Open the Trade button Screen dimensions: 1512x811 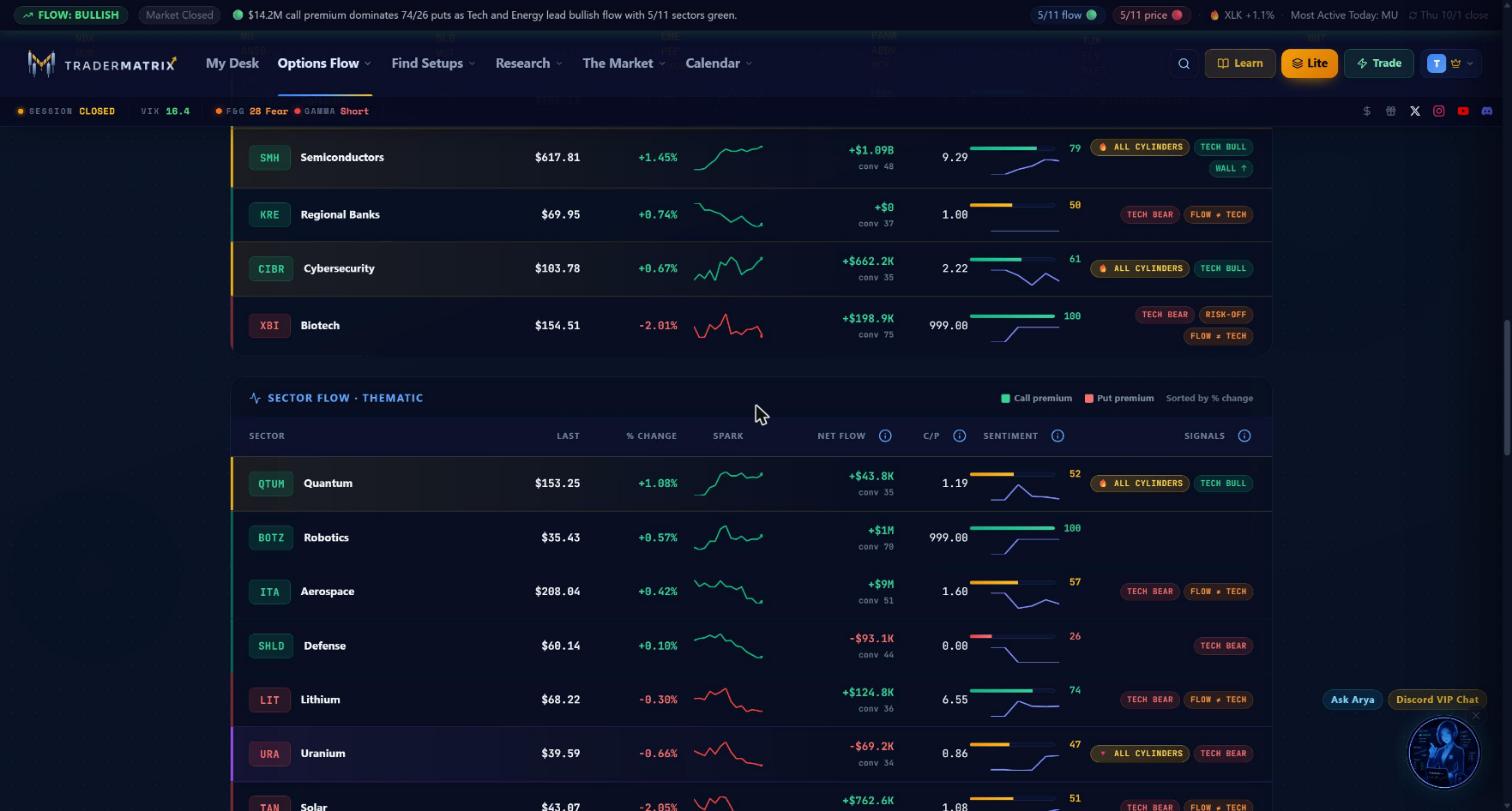(x=1379, y=63)
